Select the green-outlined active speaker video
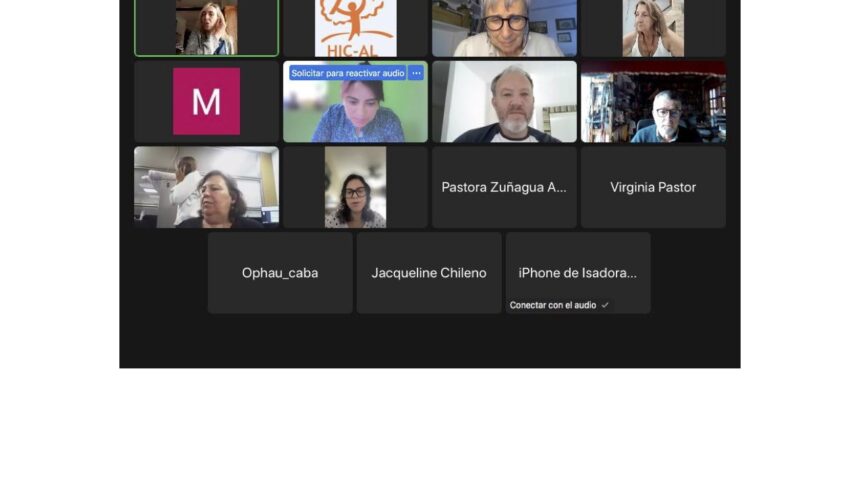860x500 pixels. (x=206, y=28)
